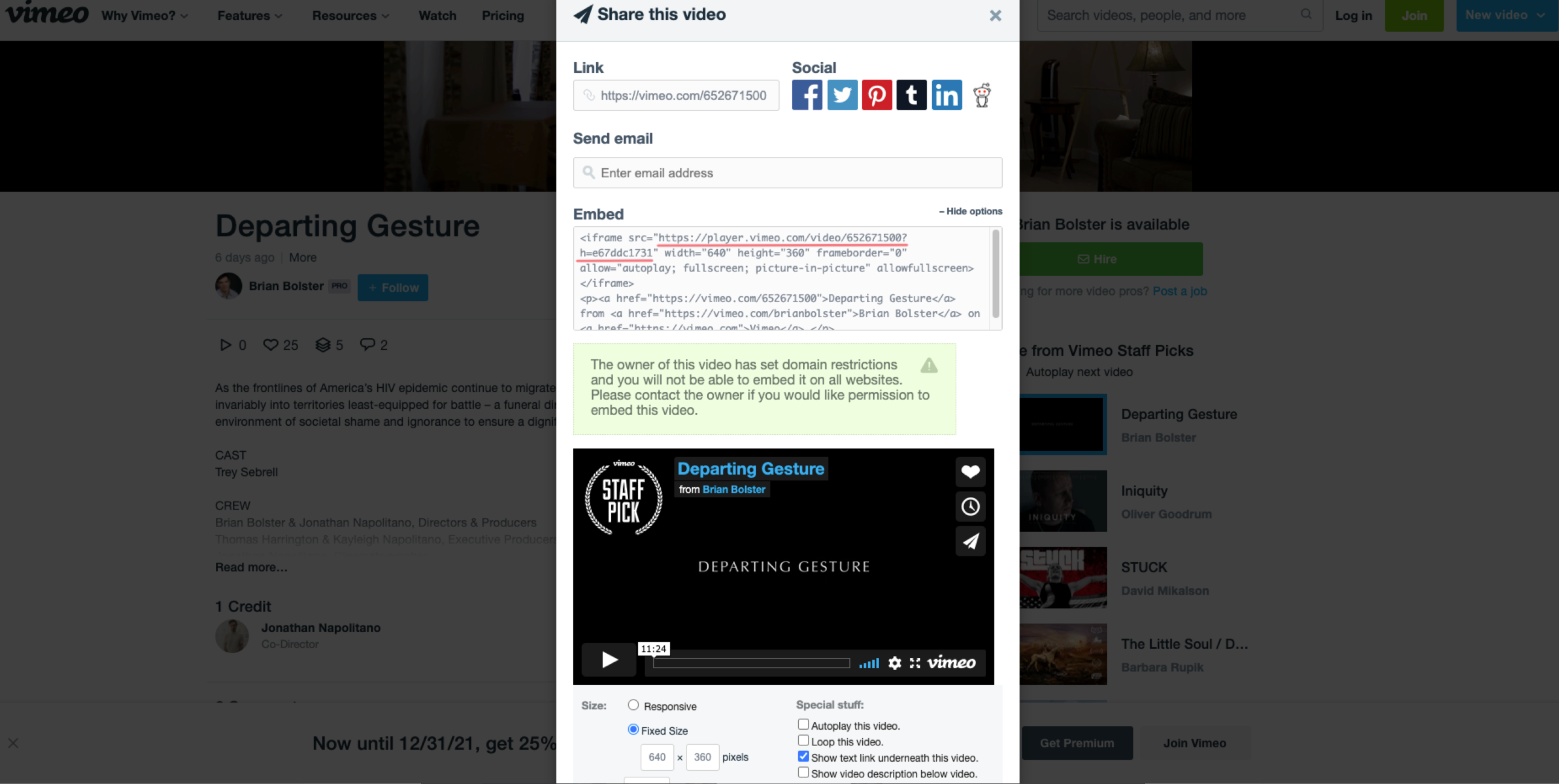The width and height of the screenshot is (1559, 784).
Task: Enable Autoplay this video checkbox
Action: tap(803, 724)
